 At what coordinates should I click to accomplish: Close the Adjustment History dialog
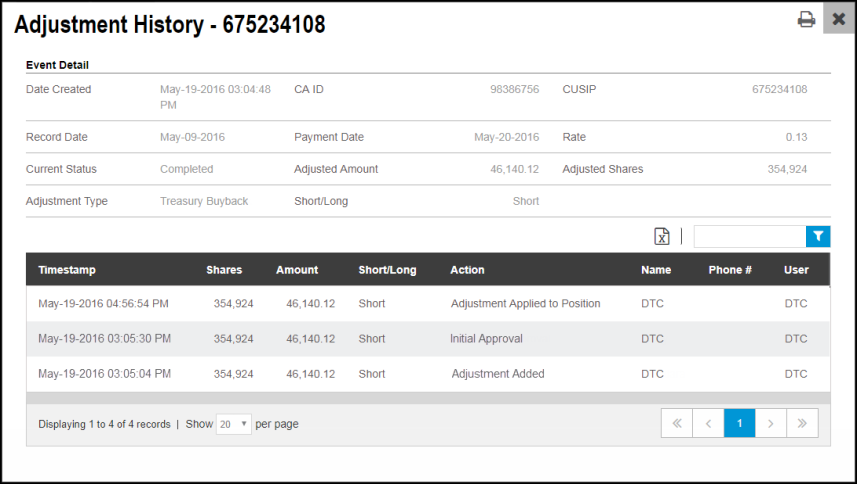(838, 19)
